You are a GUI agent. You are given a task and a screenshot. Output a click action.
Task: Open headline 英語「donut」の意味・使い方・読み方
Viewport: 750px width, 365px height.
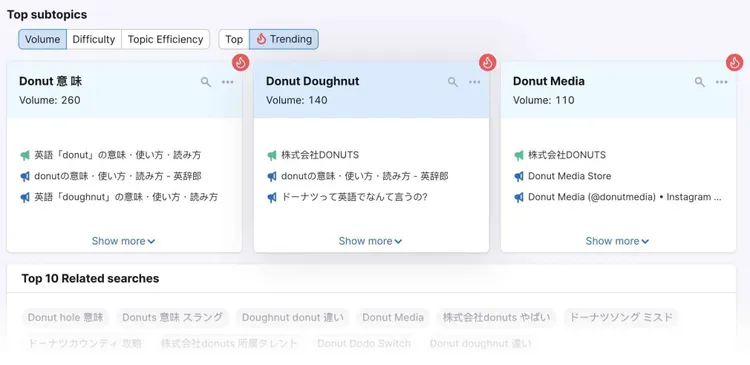(x=118, y=155)
